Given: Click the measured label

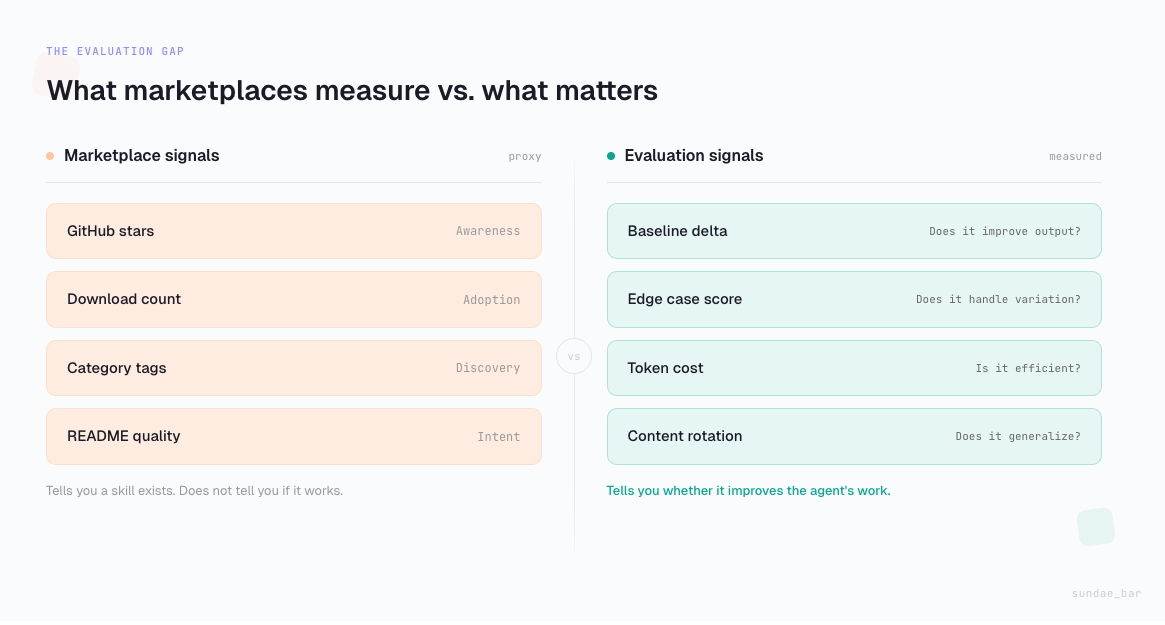Looking at the screenshot, I should coord(1075,157).
